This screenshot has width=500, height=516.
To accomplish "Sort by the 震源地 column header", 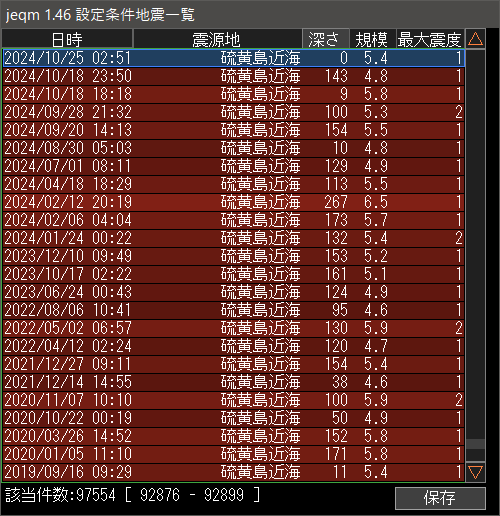I will (x=217, y=39).
